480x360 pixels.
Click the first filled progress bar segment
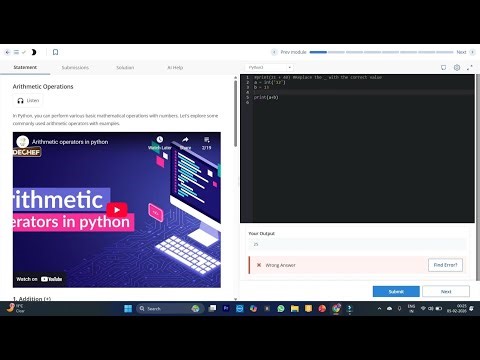pyautogui.click(x=318, y=52)
